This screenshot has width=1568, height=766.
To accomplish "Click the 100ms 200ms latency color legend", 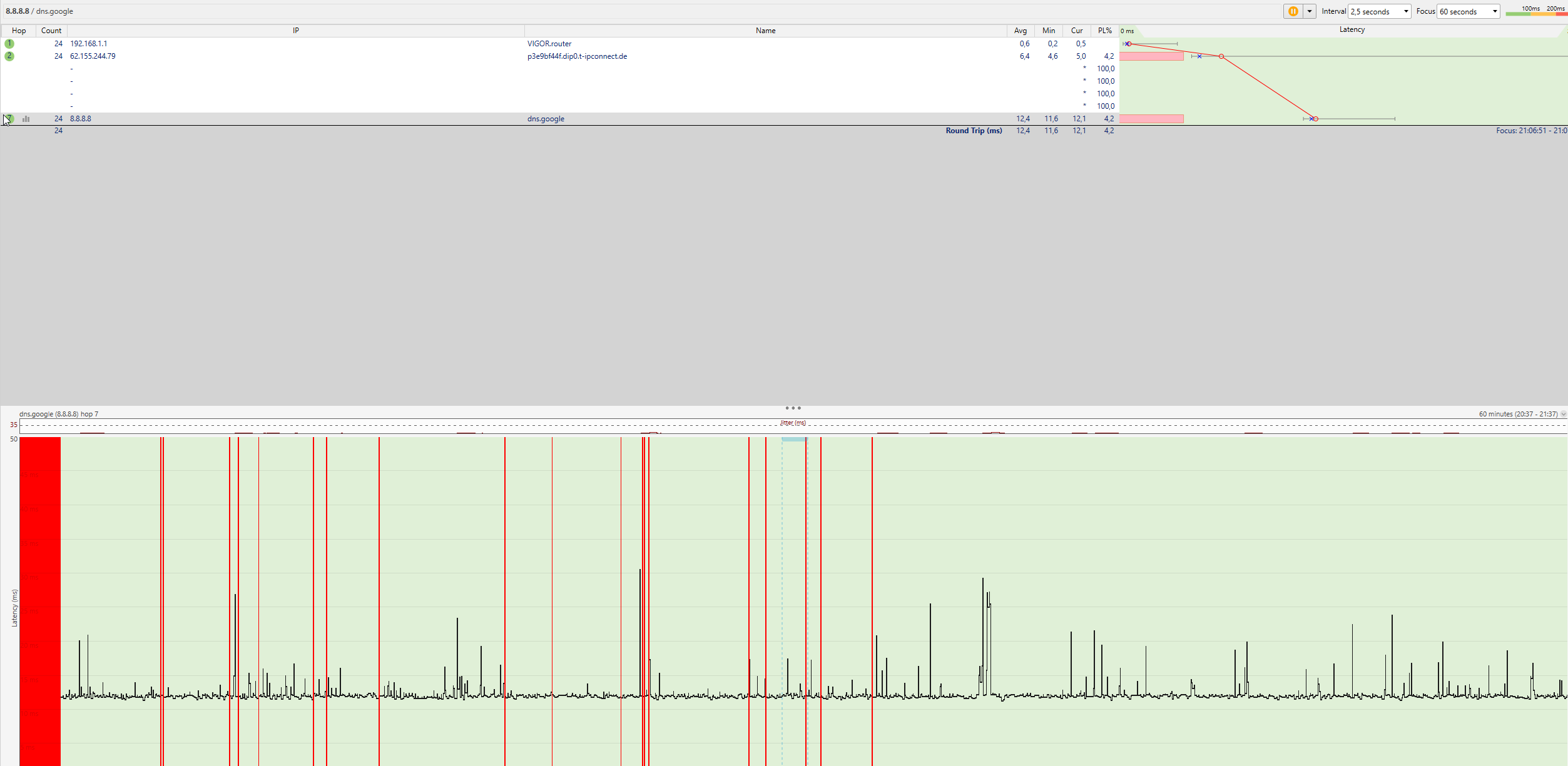I will pyautogui.click(x=1536, y=11).
